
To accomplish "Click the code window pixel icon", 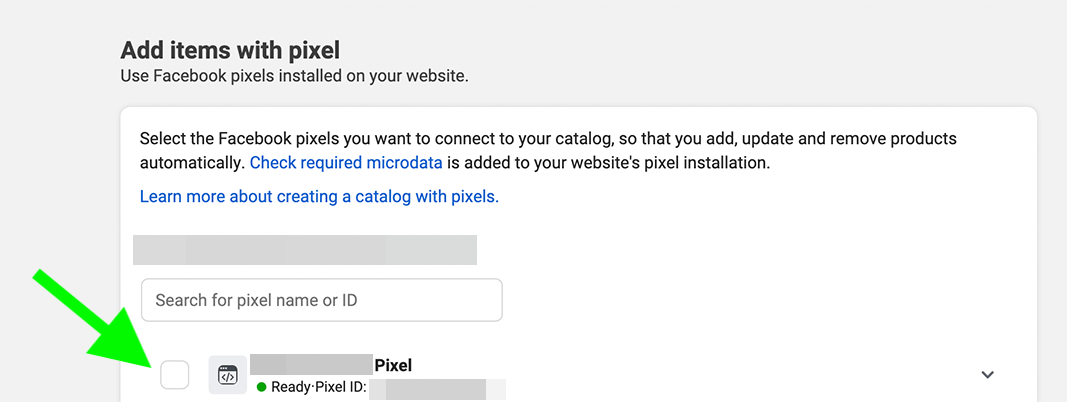I will click(x=227, y=375).
